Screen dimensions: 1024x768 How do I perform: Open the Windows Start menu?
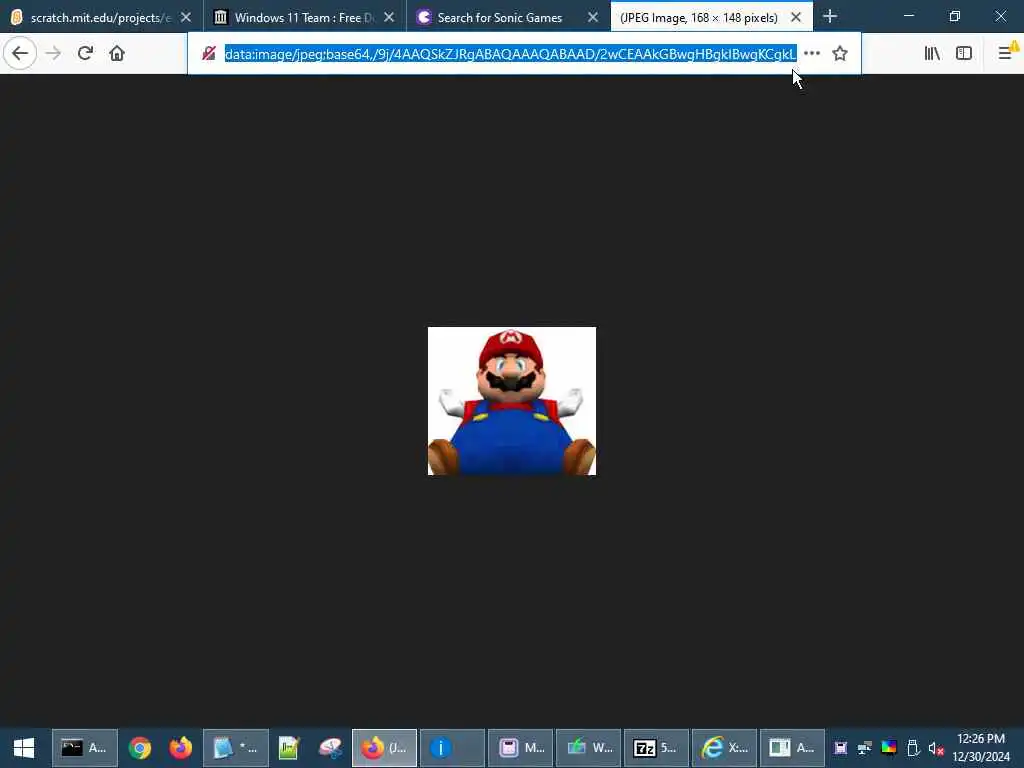tap(24, 748)
